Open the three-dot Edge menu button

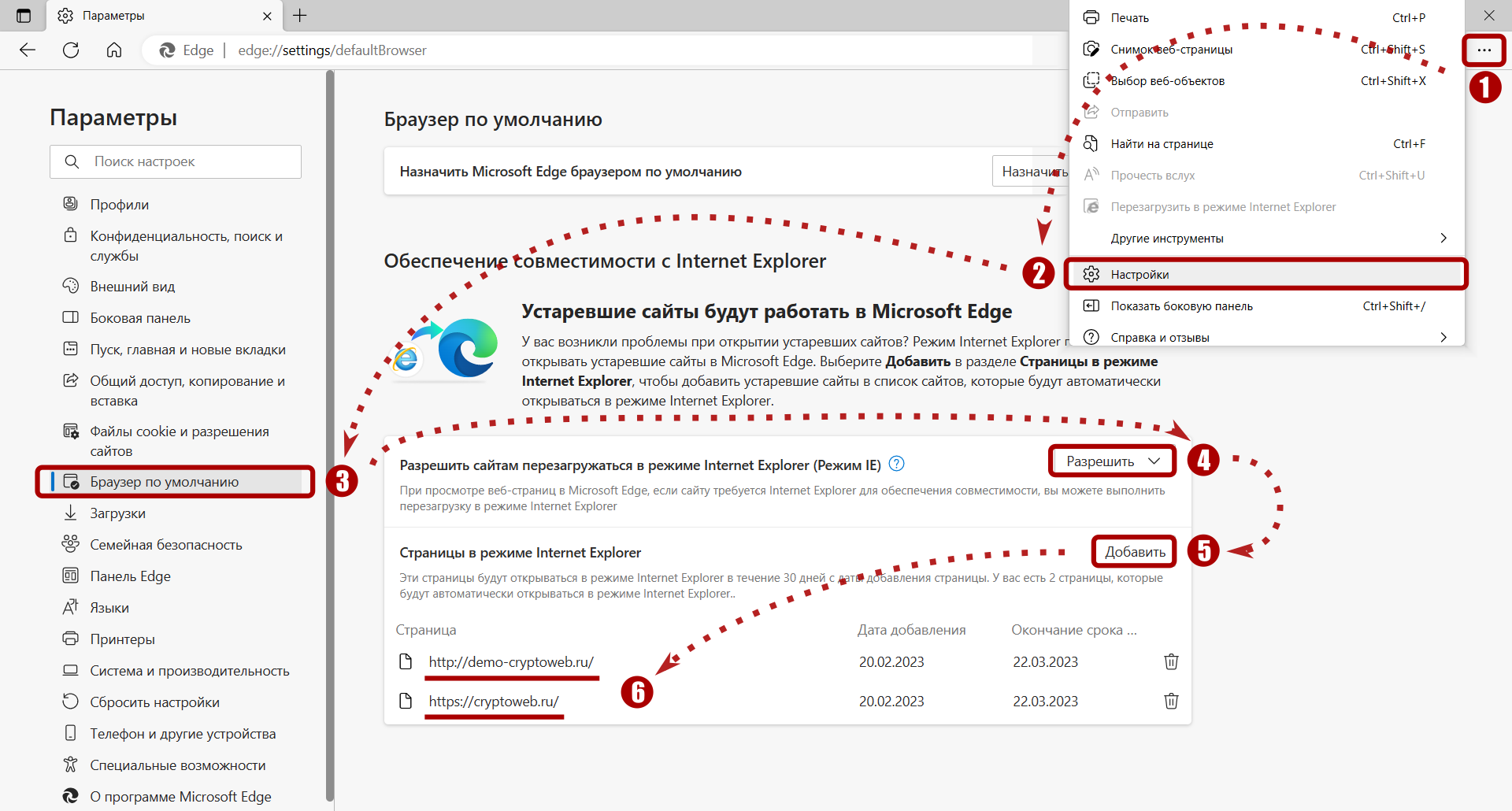tap(1484, 50)
